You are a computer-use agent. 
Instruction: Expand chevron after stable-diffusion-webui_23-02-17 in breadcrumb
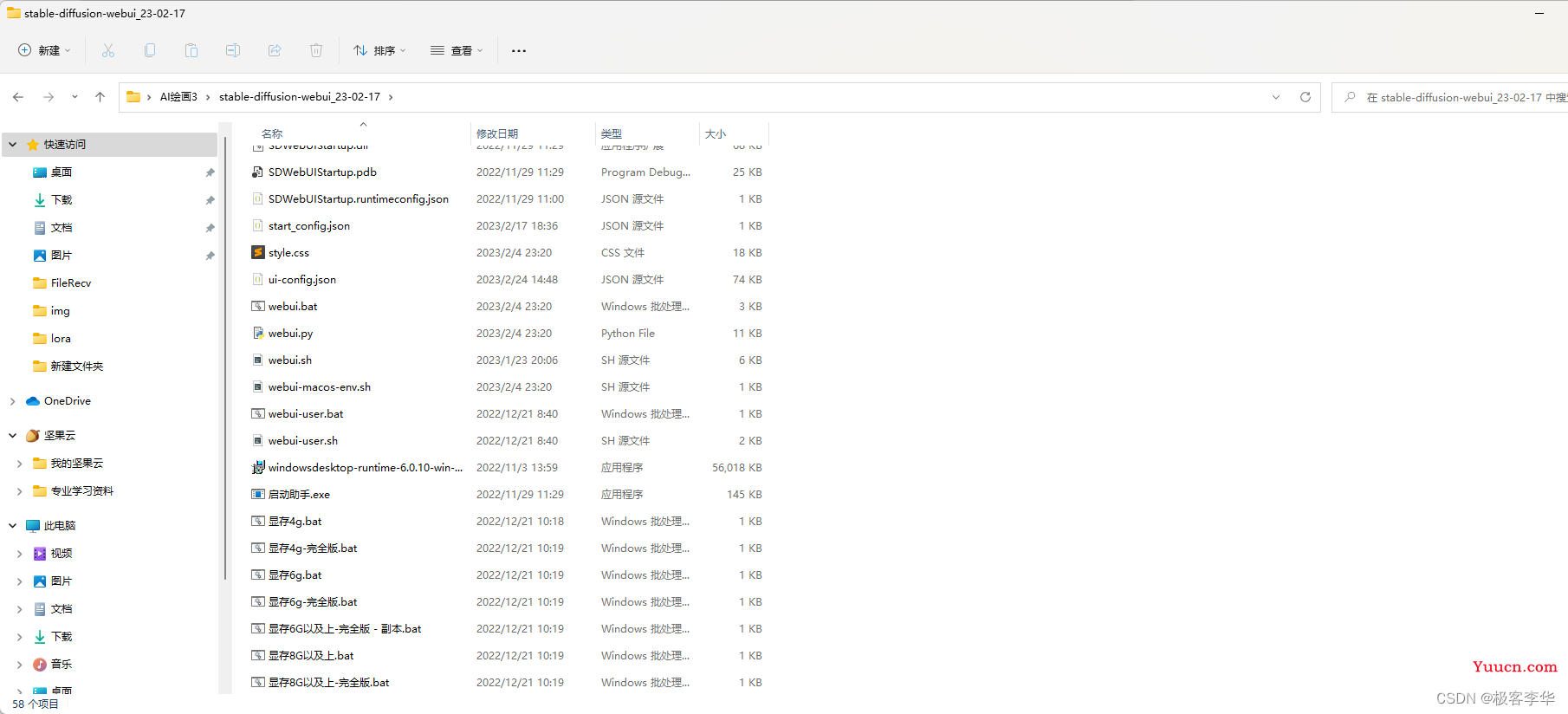tap(391, 97)
